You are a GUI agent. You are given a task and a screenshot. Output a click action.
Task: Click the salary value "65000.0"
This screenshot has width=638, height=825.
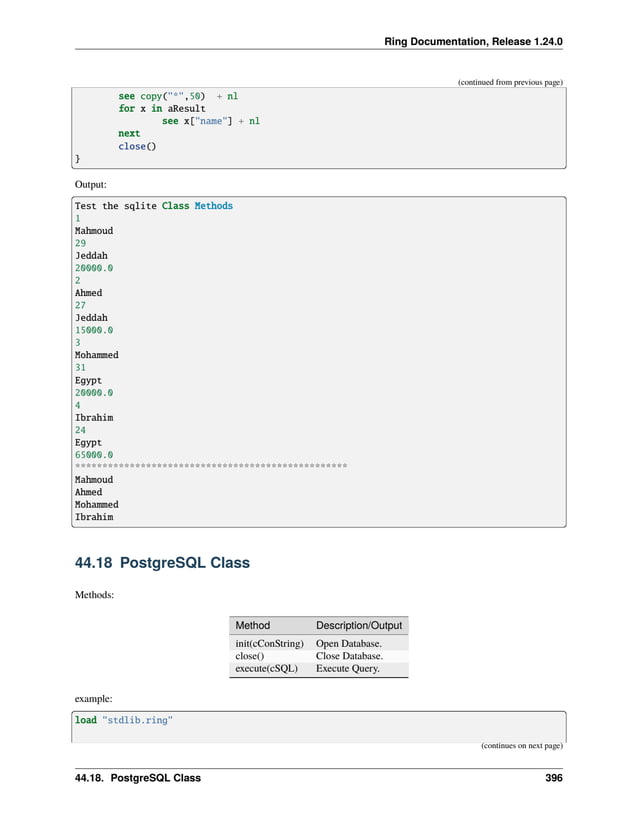pyautogui.click(x=94, y=455)
